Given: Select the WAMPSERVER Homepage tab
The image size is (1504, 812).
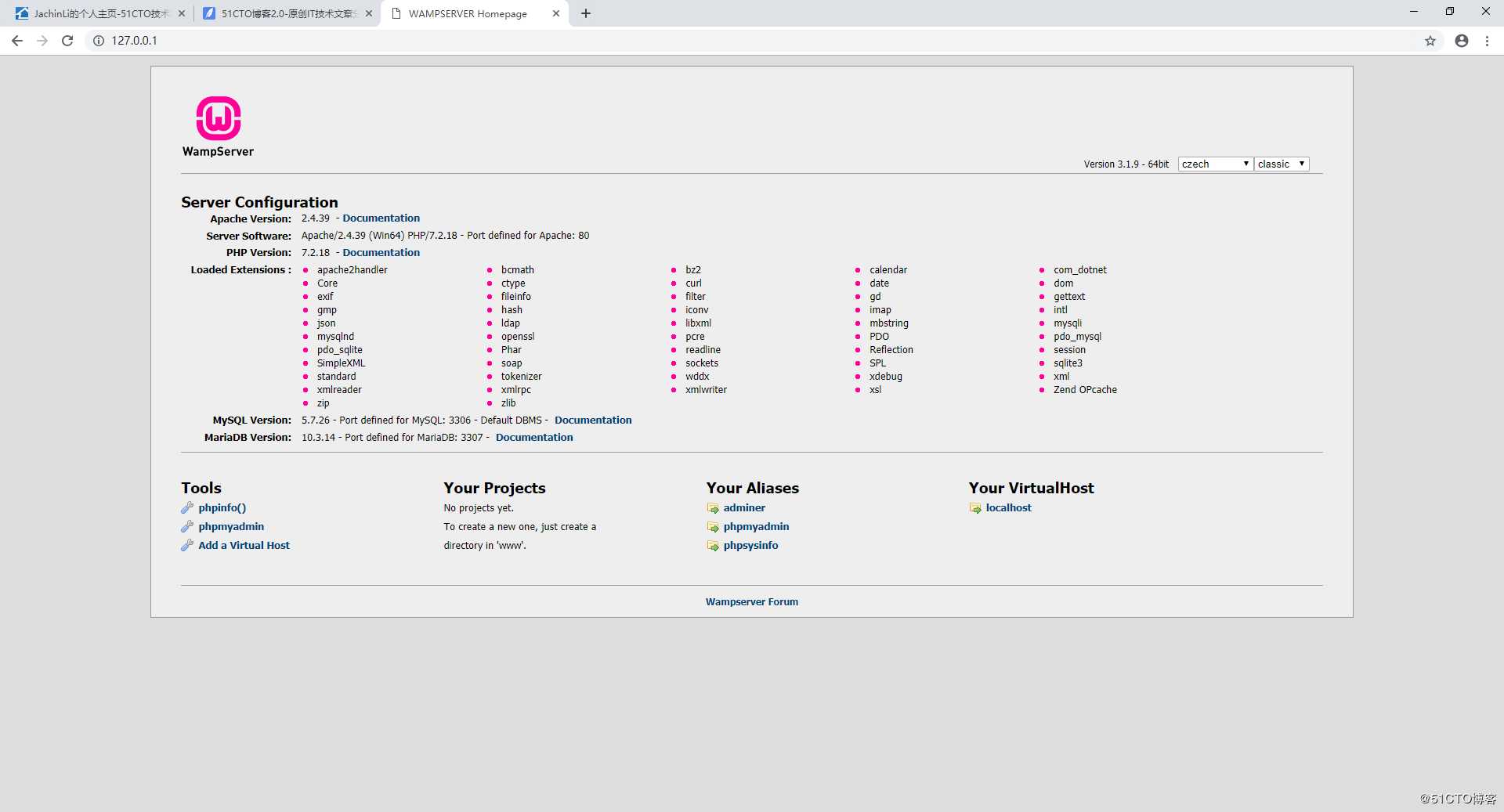Looking at the screenshot, I should (x=474, y=13).
